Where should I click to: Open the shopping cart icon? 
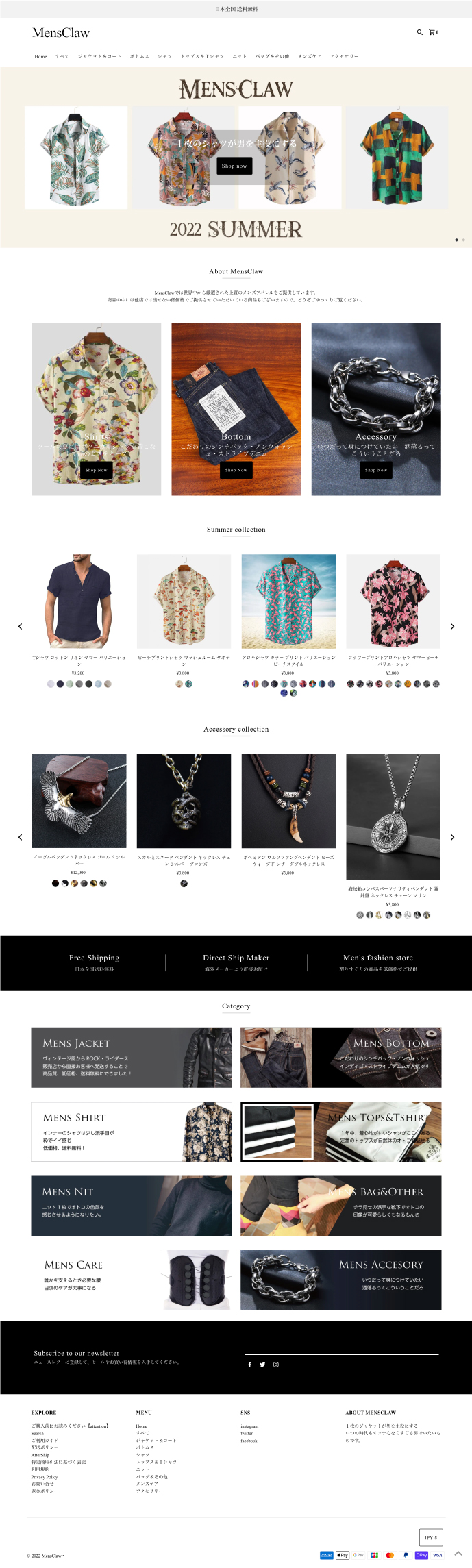point(433,32)
